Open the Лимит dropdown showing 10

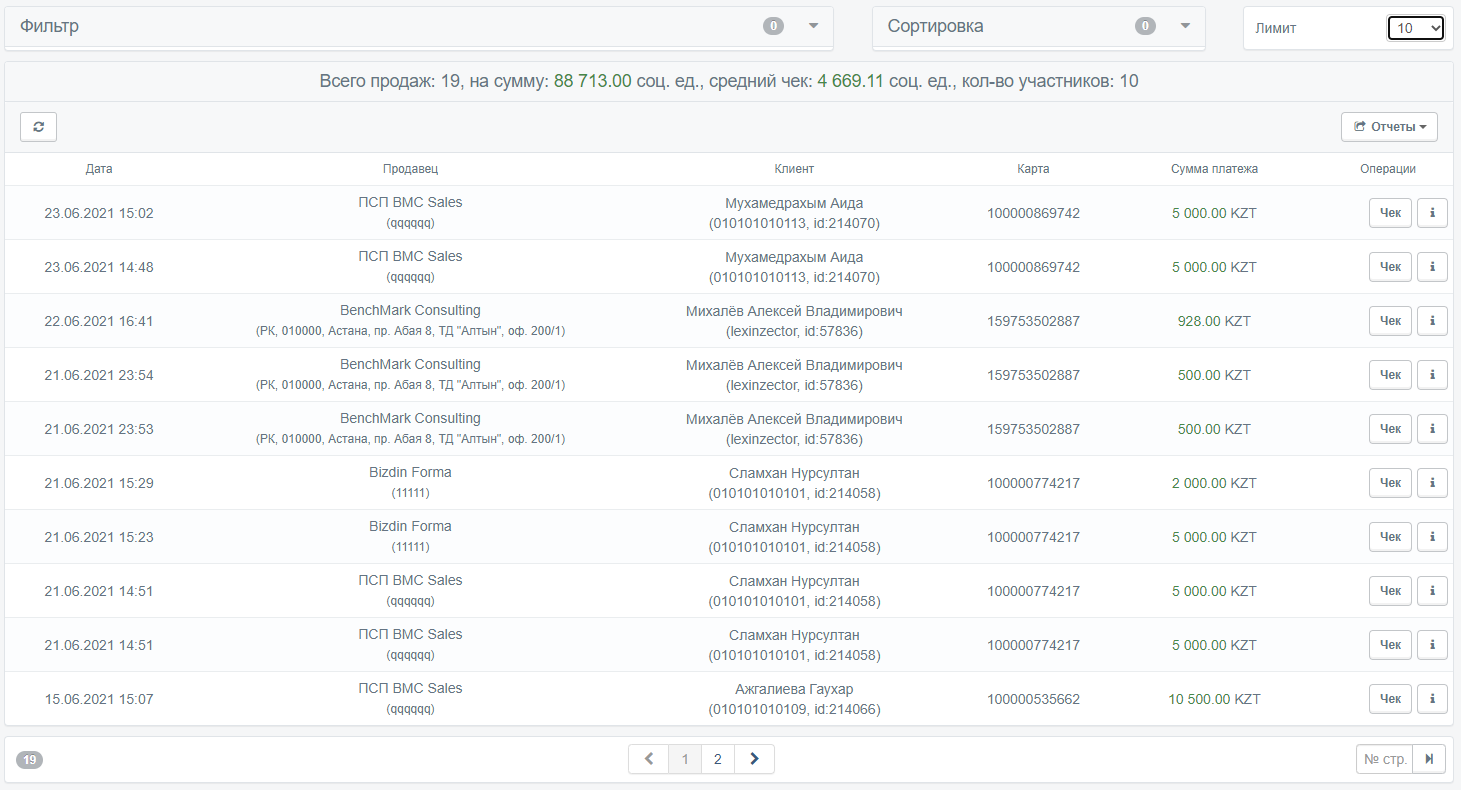(1416, 28)
